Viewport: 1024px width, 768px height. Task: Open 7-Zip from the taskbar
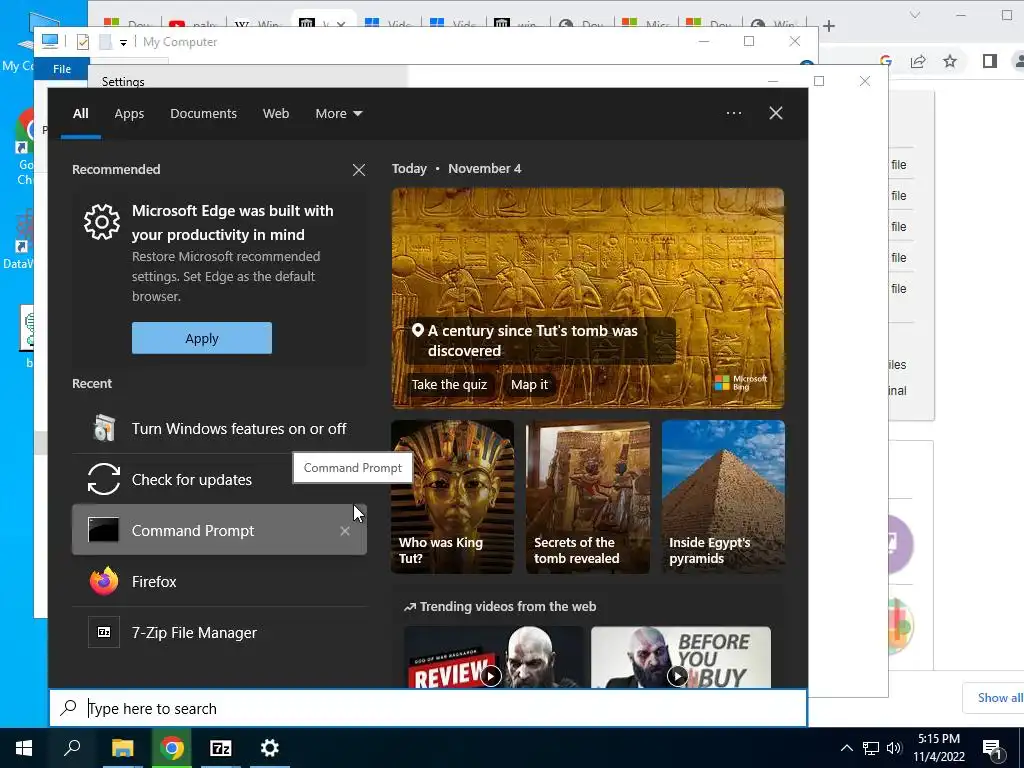(221, 748)
